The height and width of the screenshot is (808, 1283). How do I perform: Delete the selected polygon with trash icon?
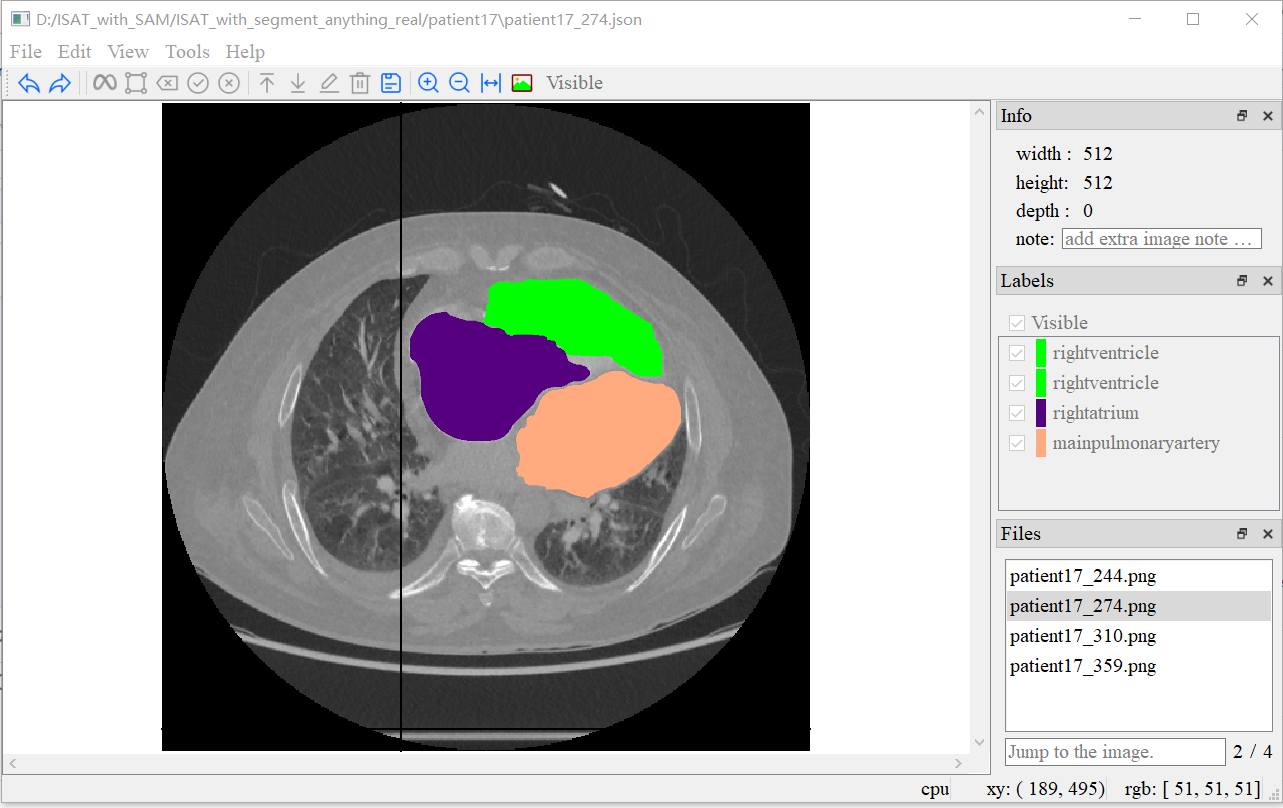click(360, 83)
